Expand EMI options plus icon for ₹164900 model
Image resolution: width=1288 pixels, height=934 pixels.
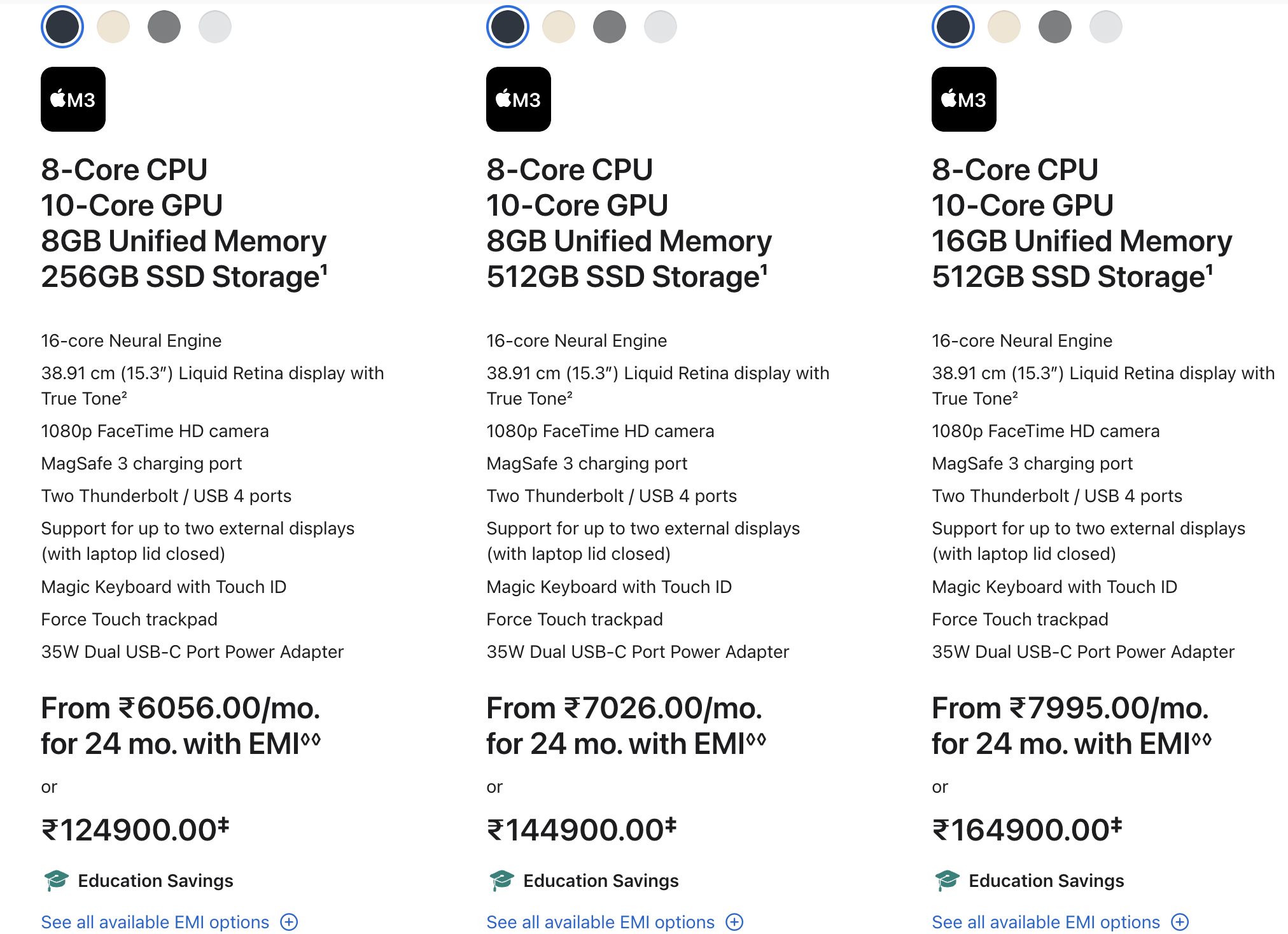1180,922
